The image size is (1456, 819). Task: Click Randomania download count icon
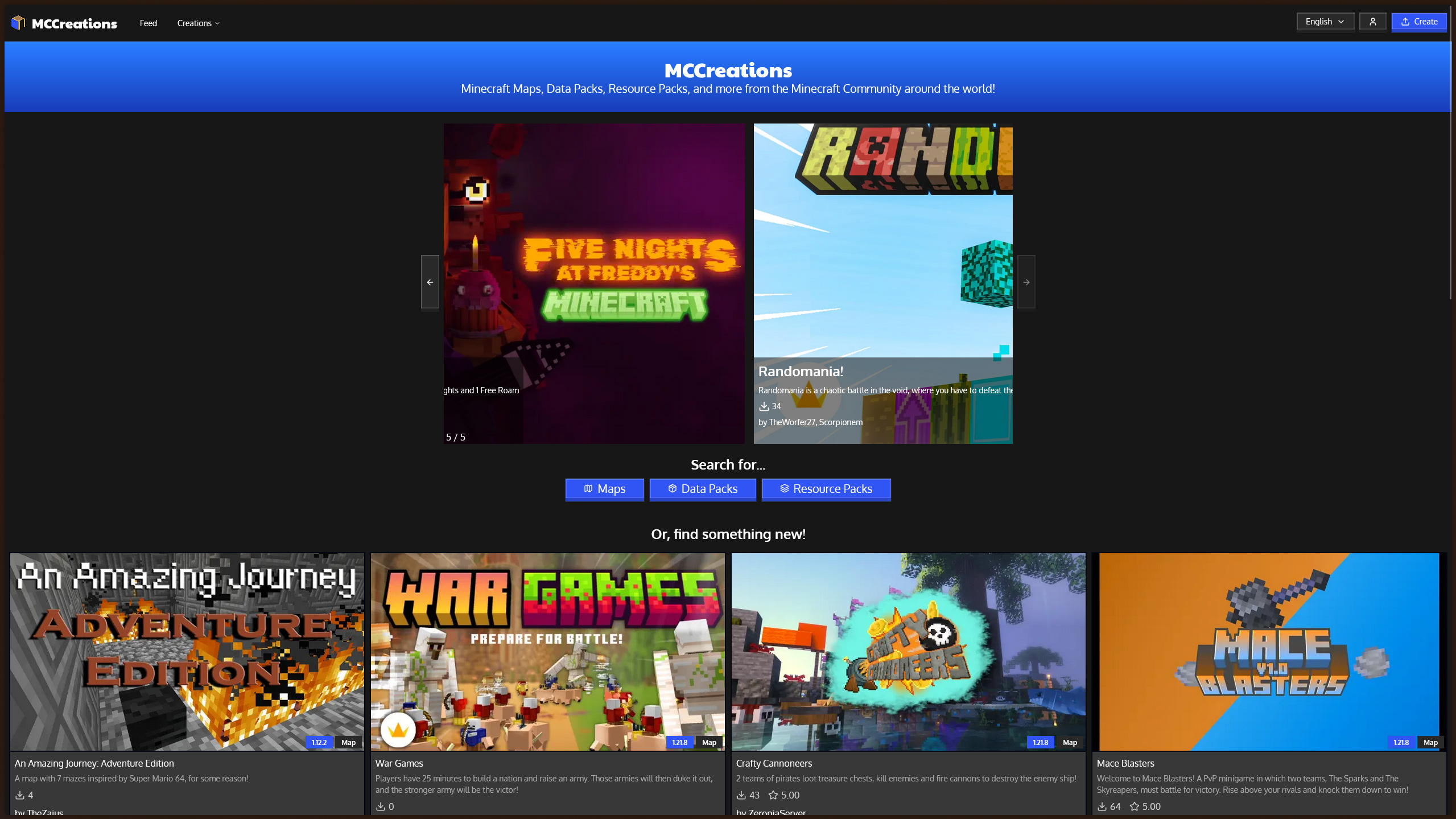pyautogui.click(x=764, y=406)
